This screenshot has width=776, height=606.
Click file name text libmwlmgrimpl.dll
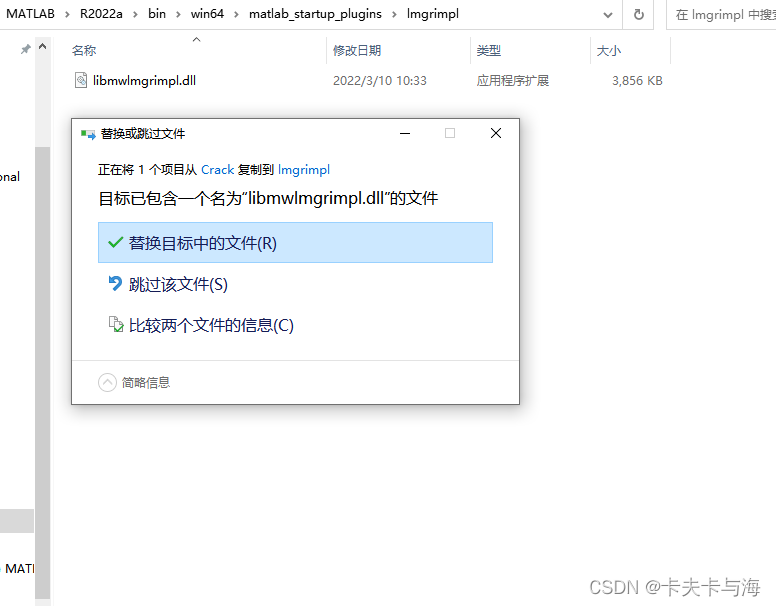(144, 81)
